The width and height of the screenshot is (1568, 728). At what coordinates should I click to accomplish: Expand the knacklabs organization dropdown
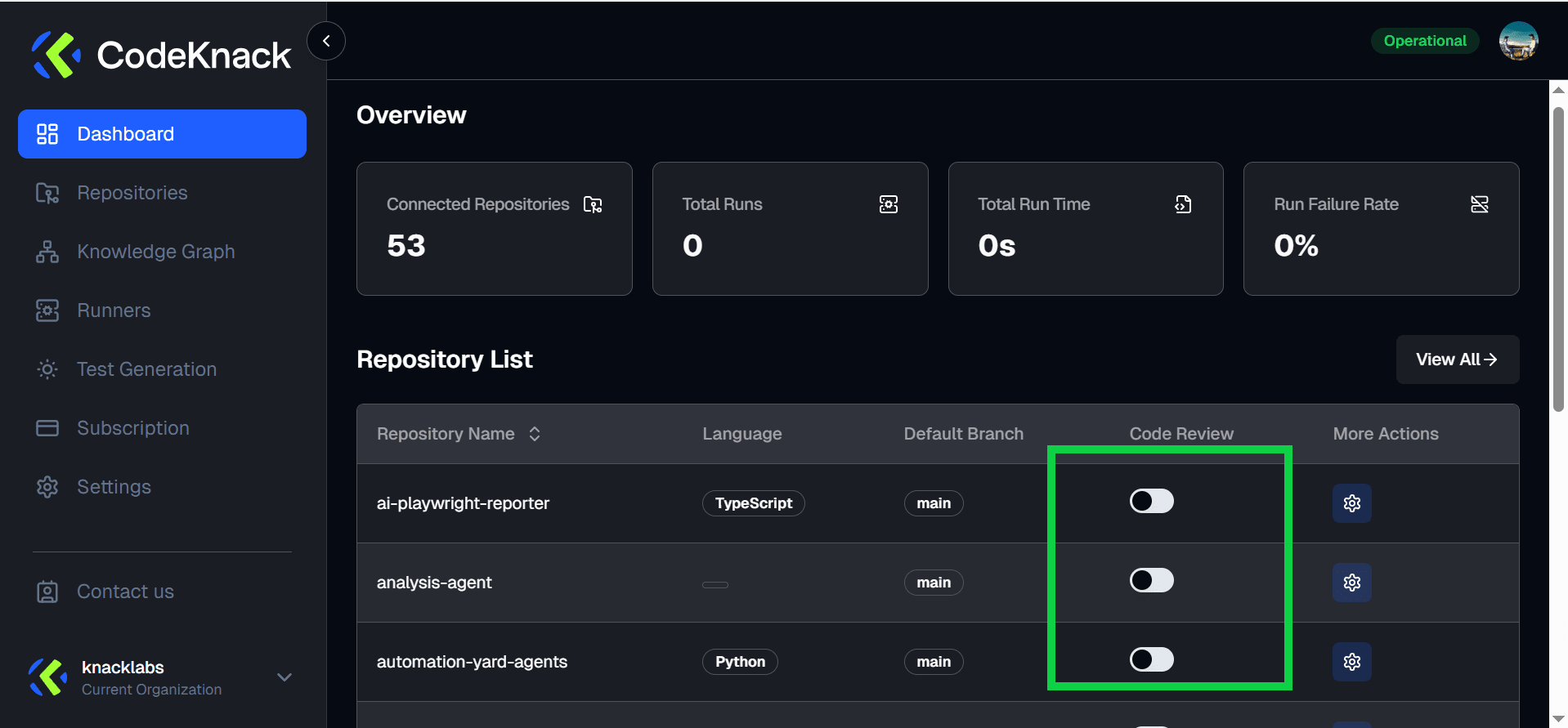click(284, 677)
